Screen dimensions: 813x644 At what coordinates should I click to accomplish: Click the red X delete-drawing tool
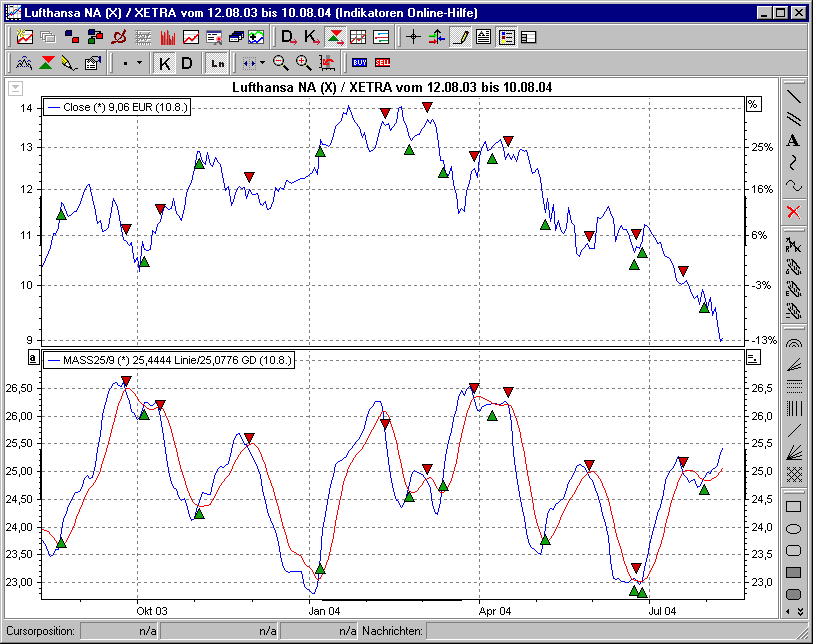[796, 210]
